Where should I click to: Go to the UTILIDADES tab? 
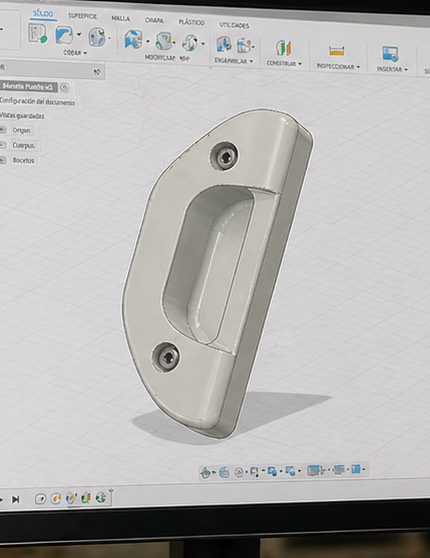point(234,25)
